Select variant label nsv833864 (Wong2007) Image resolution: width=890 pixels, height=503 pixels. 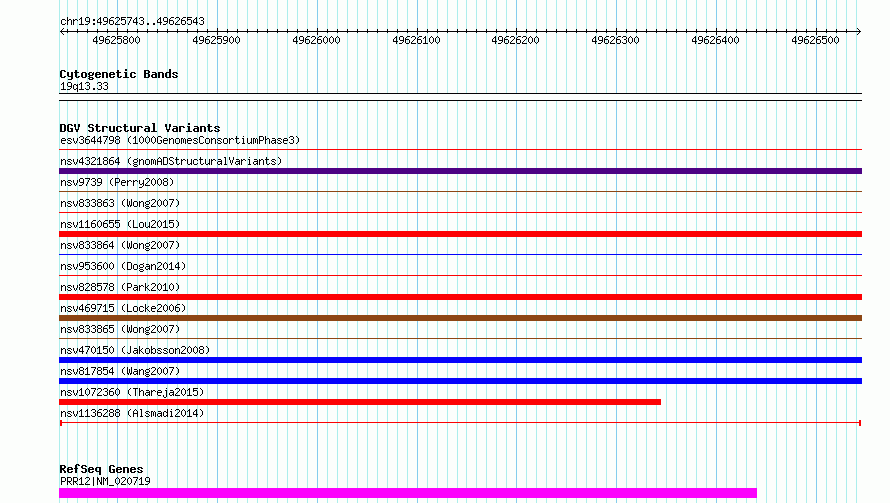[120, 245]
